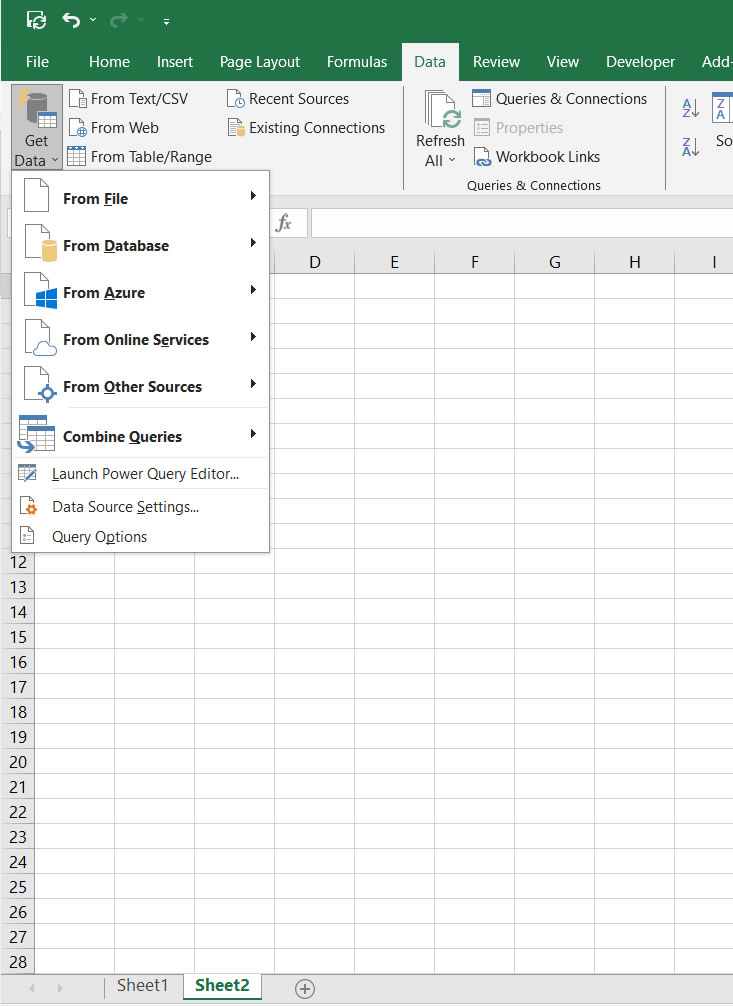The height and width of the screenshot is (1006, 733).
Task: Click the Insert Function fx icon
Action: [x=283, y=223]
